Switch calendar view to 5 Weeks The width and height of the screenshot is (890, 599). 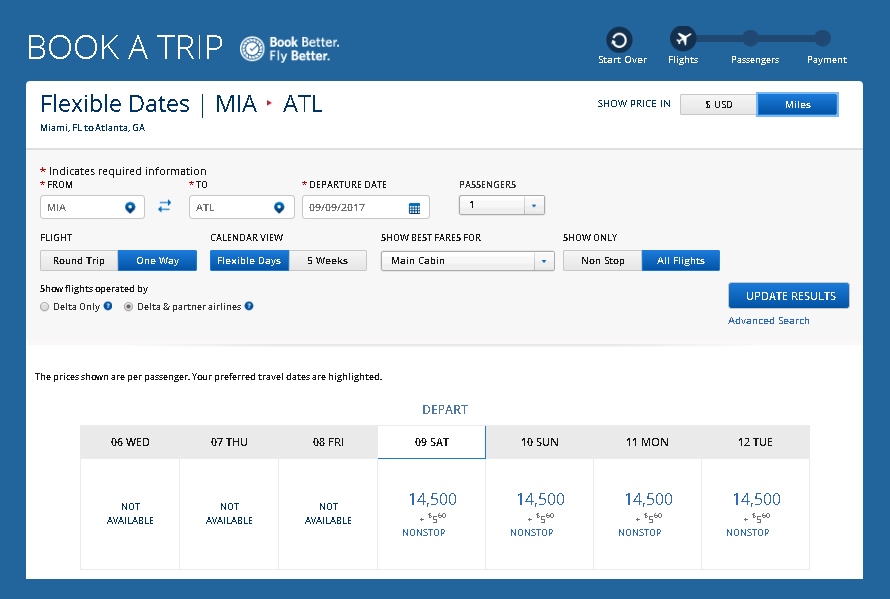[x=327, y=261]
